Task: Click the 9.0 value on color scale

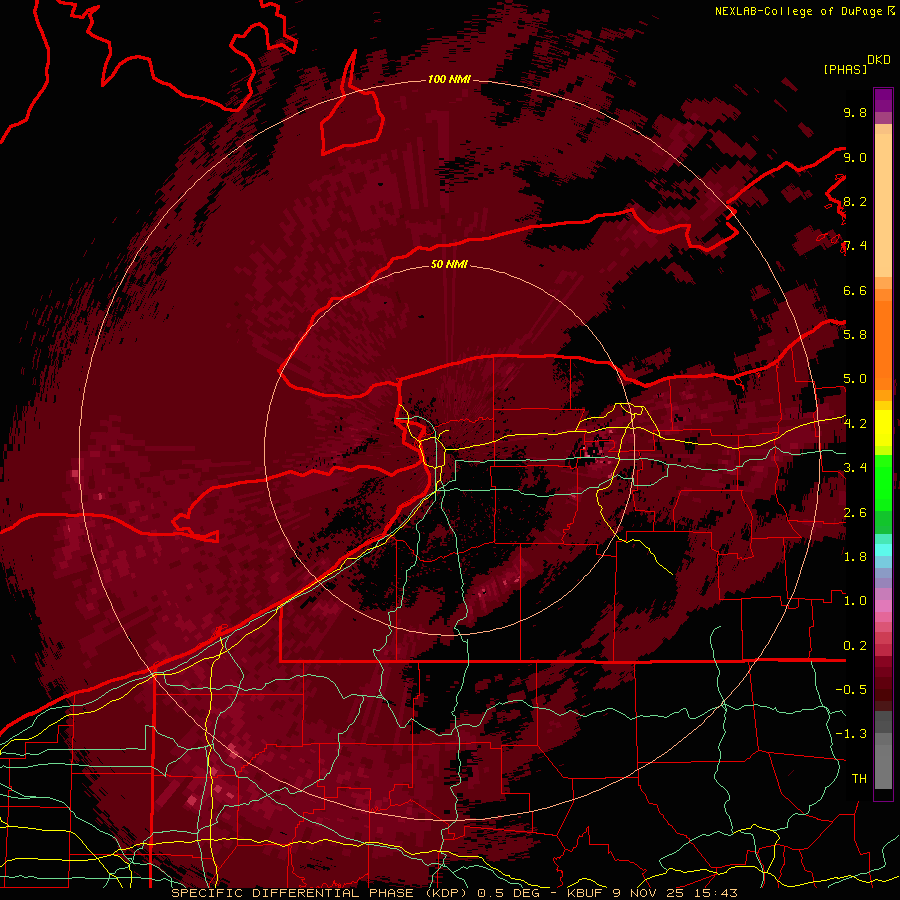Action: tap(855, 157)
